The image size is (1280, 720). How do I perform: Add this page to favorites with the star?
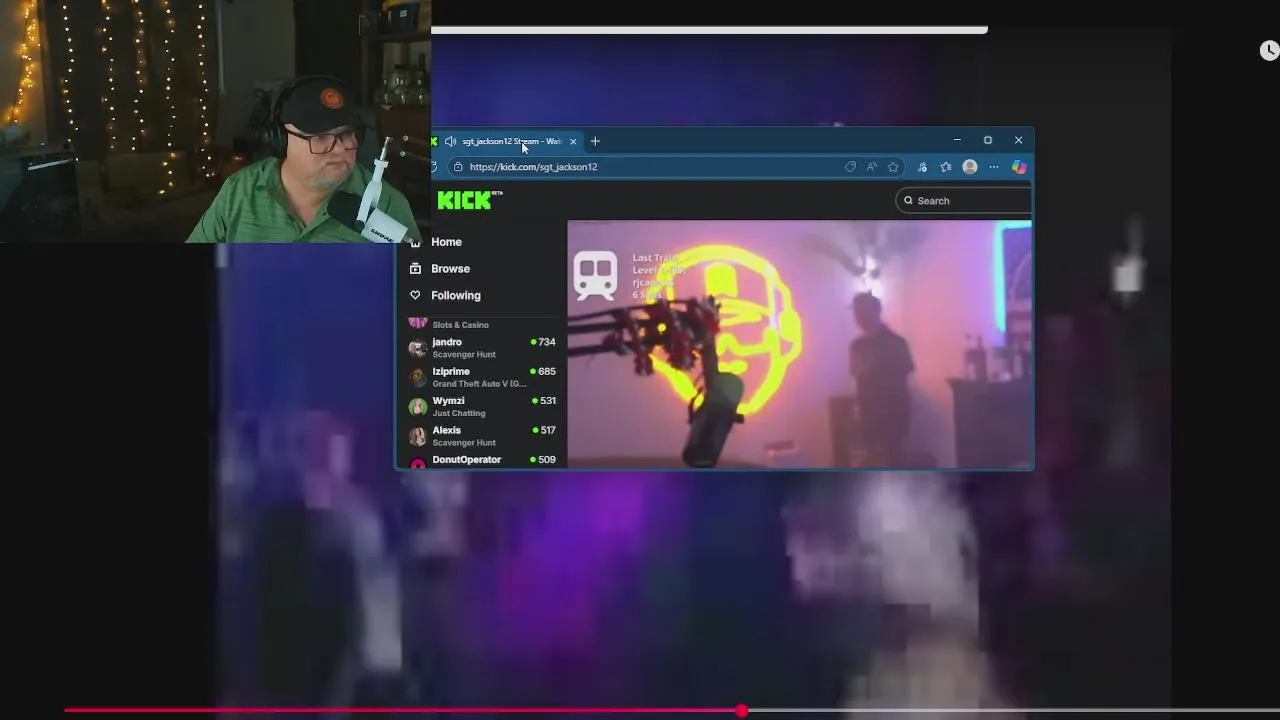[x=893, y=167]
